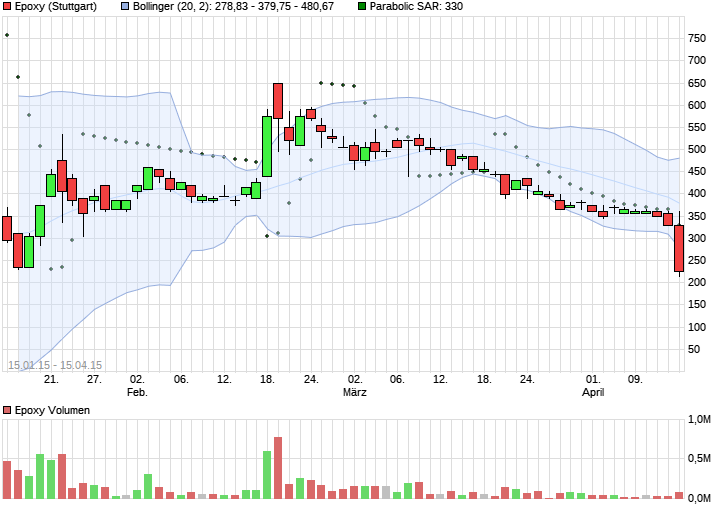726x508 pixels.
Task: Click the first red volume bar at chart start
Action: pos(7,480)
